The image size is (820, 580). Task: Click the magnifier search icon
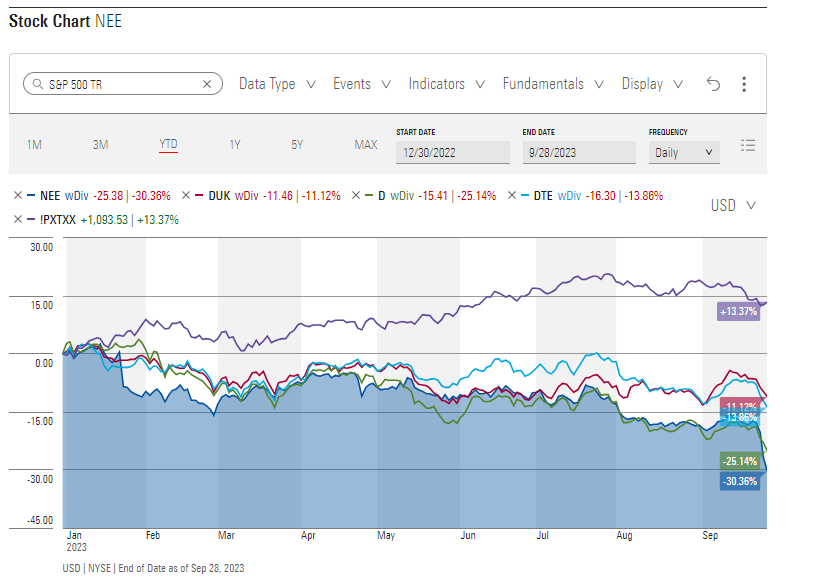(38, 84)
